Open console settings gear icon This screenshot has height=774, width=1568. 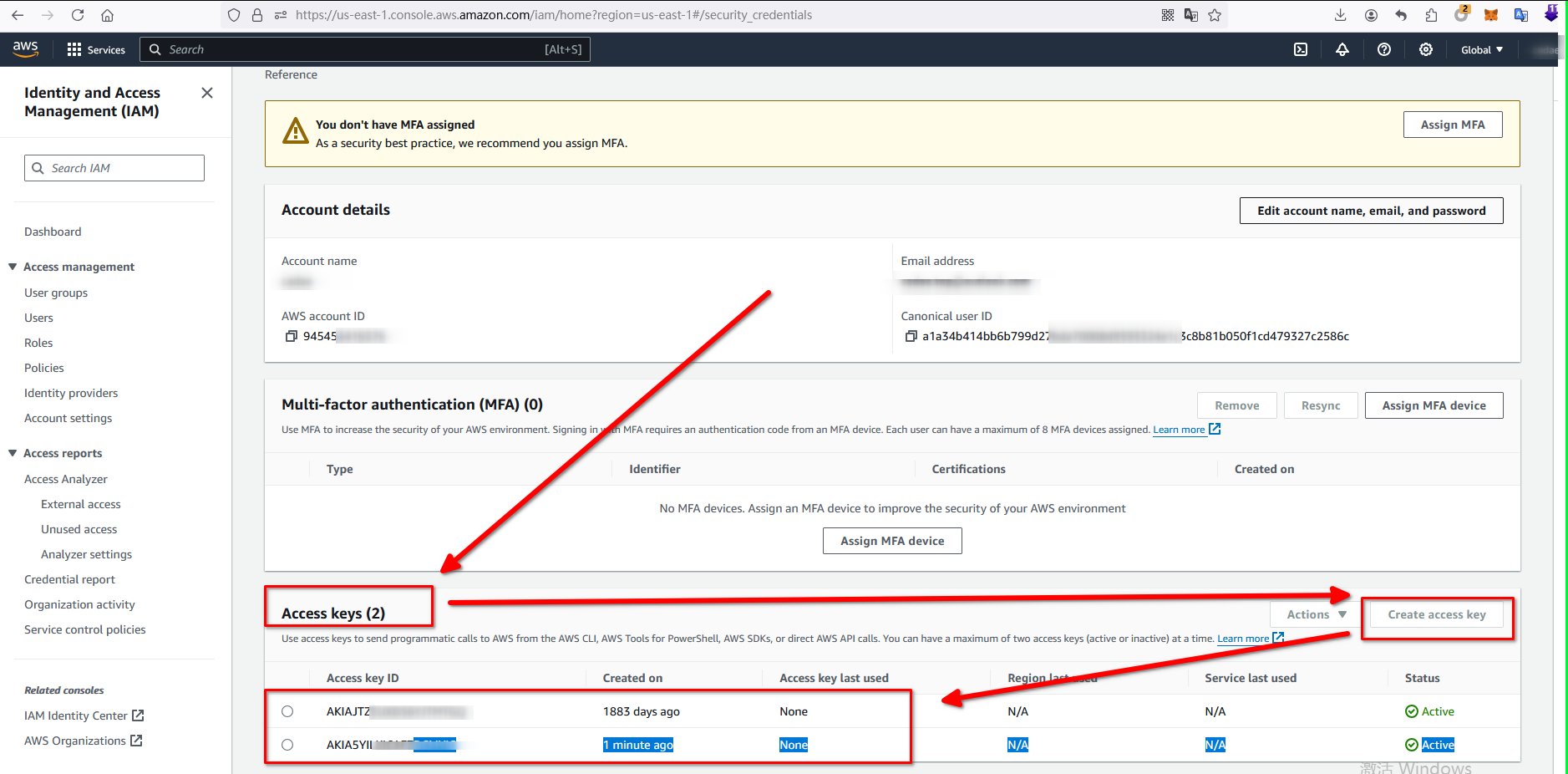tap(1426, 49)
